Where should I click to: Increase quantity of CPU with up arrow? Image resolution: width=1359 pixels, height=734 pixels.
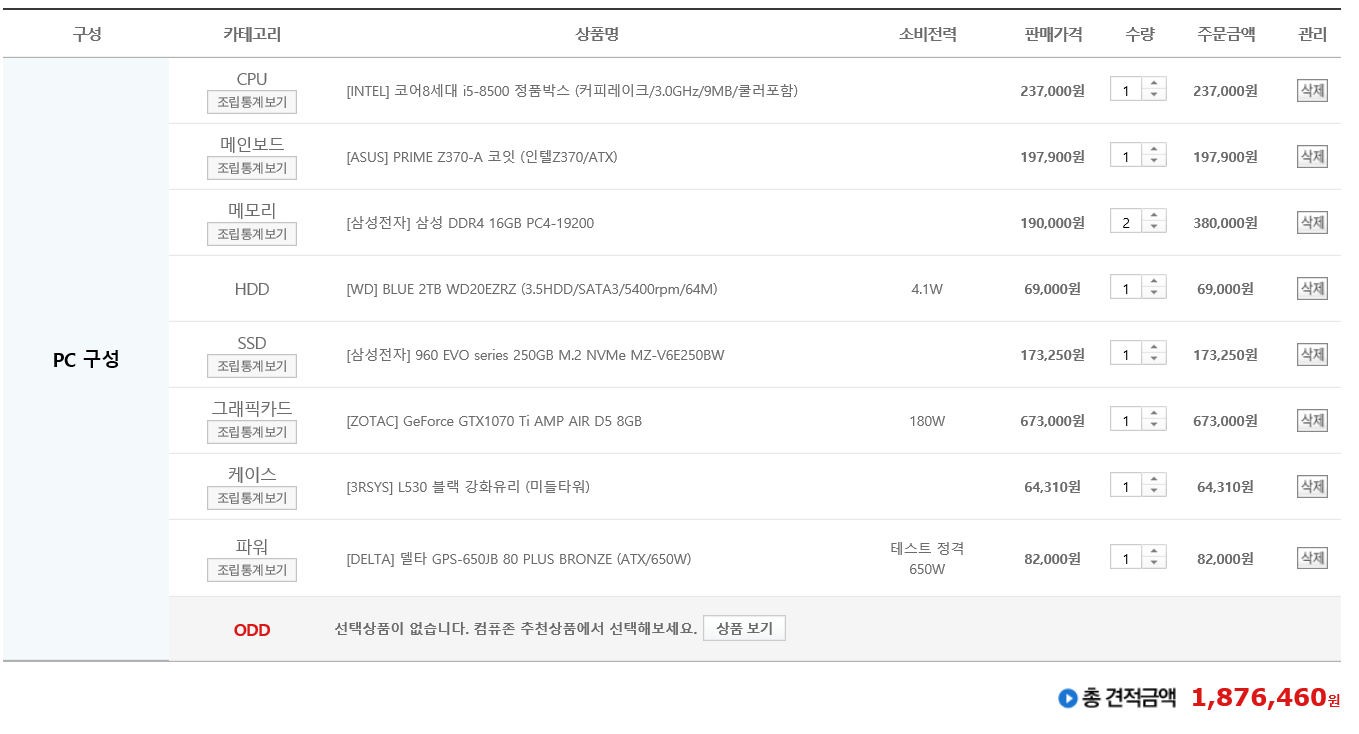point(1154,84)
